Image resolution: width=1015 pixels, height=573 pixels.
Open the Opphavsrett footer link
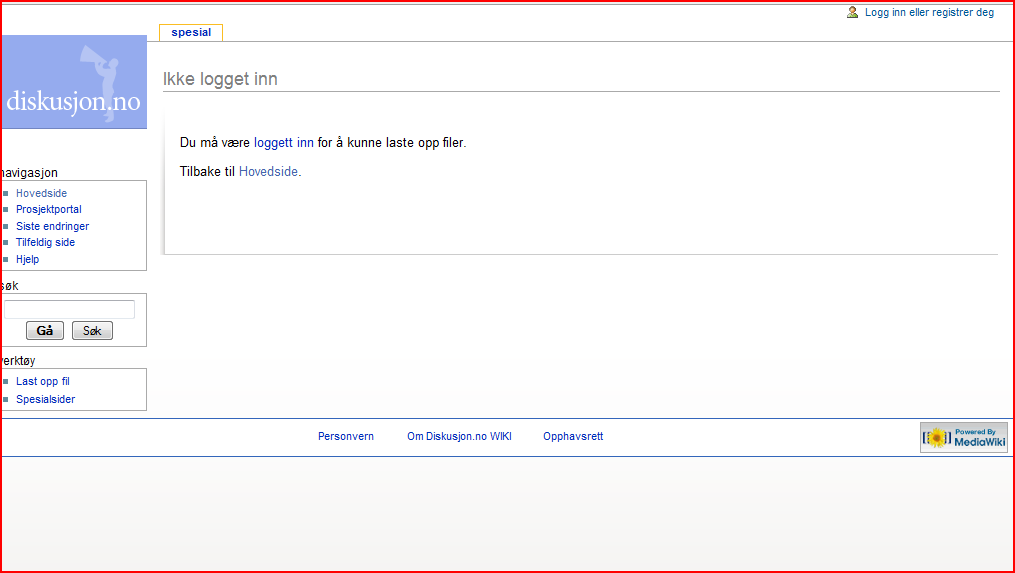click(x=573, y=436)
